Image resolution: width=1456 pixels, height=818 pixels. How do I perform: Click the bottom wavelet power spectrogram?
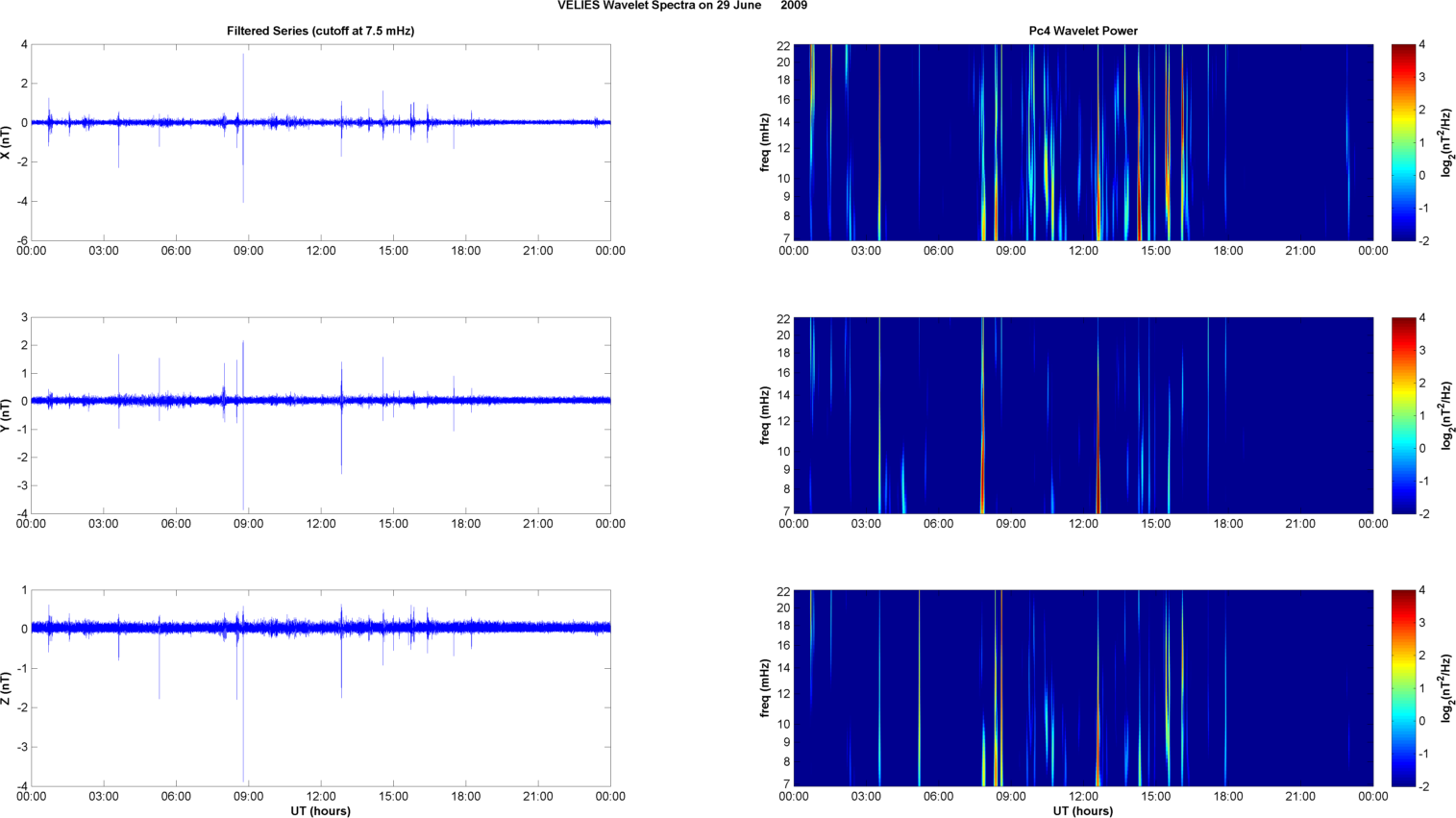[1082, 688]
